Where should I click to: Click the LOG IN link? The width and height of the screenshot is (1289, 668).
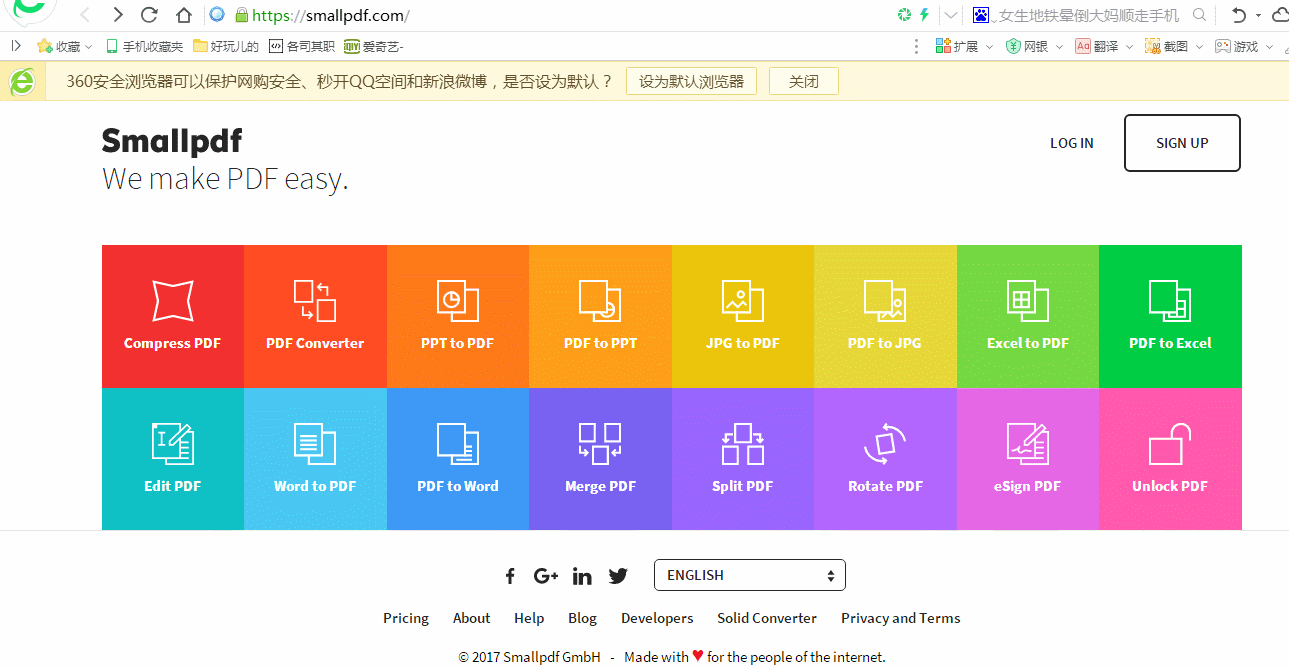click(x=1072, y=143)
